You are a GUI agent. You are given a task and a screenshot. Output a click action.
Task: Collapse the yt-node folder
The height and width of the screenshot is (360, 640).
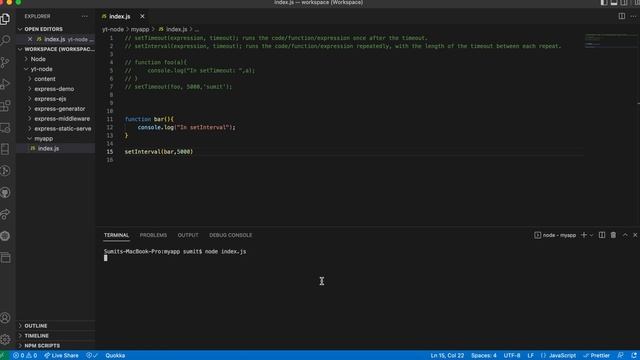[x=41, y=69]
